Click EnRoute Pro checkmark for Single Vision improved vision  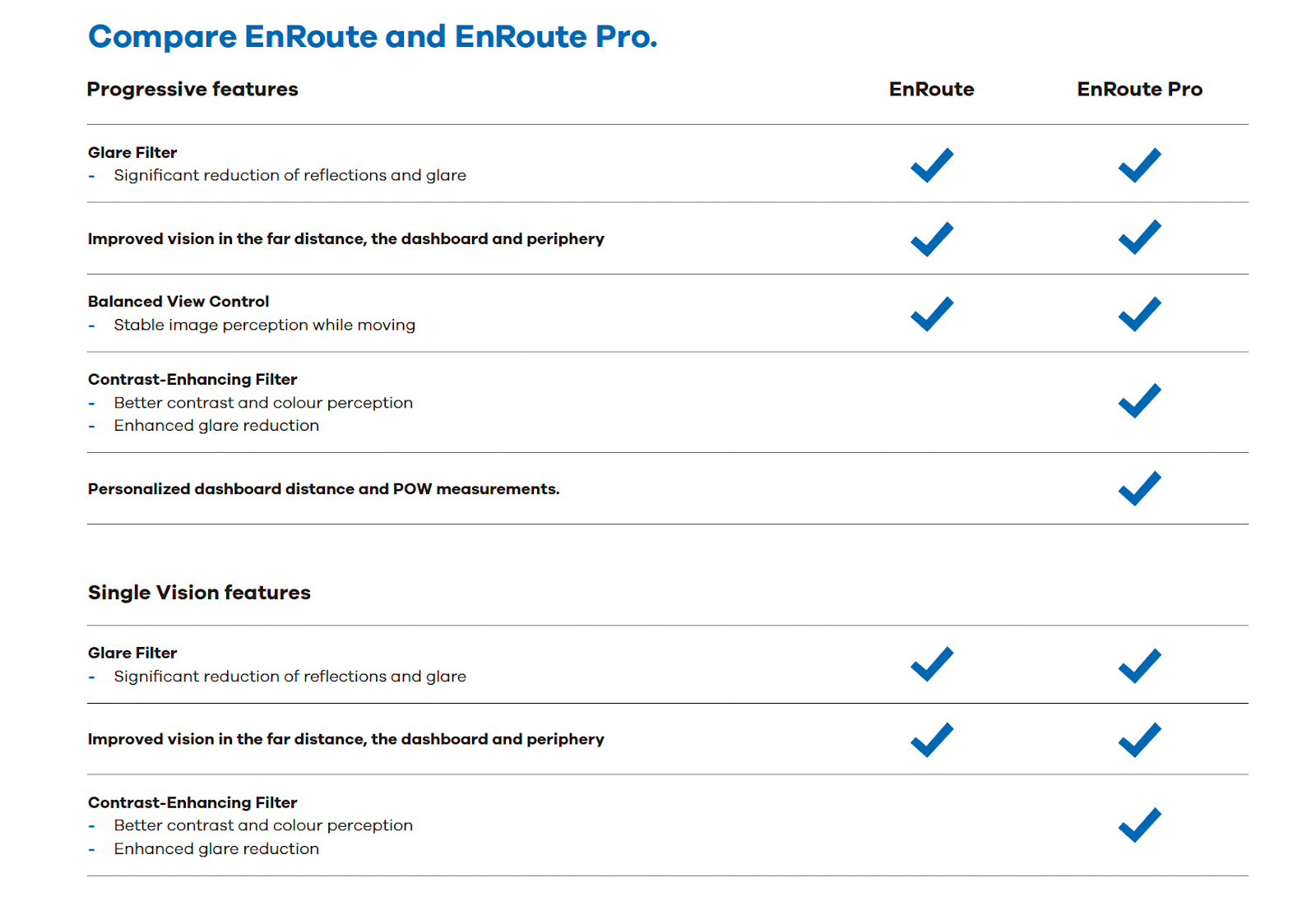pos(1140,740)
